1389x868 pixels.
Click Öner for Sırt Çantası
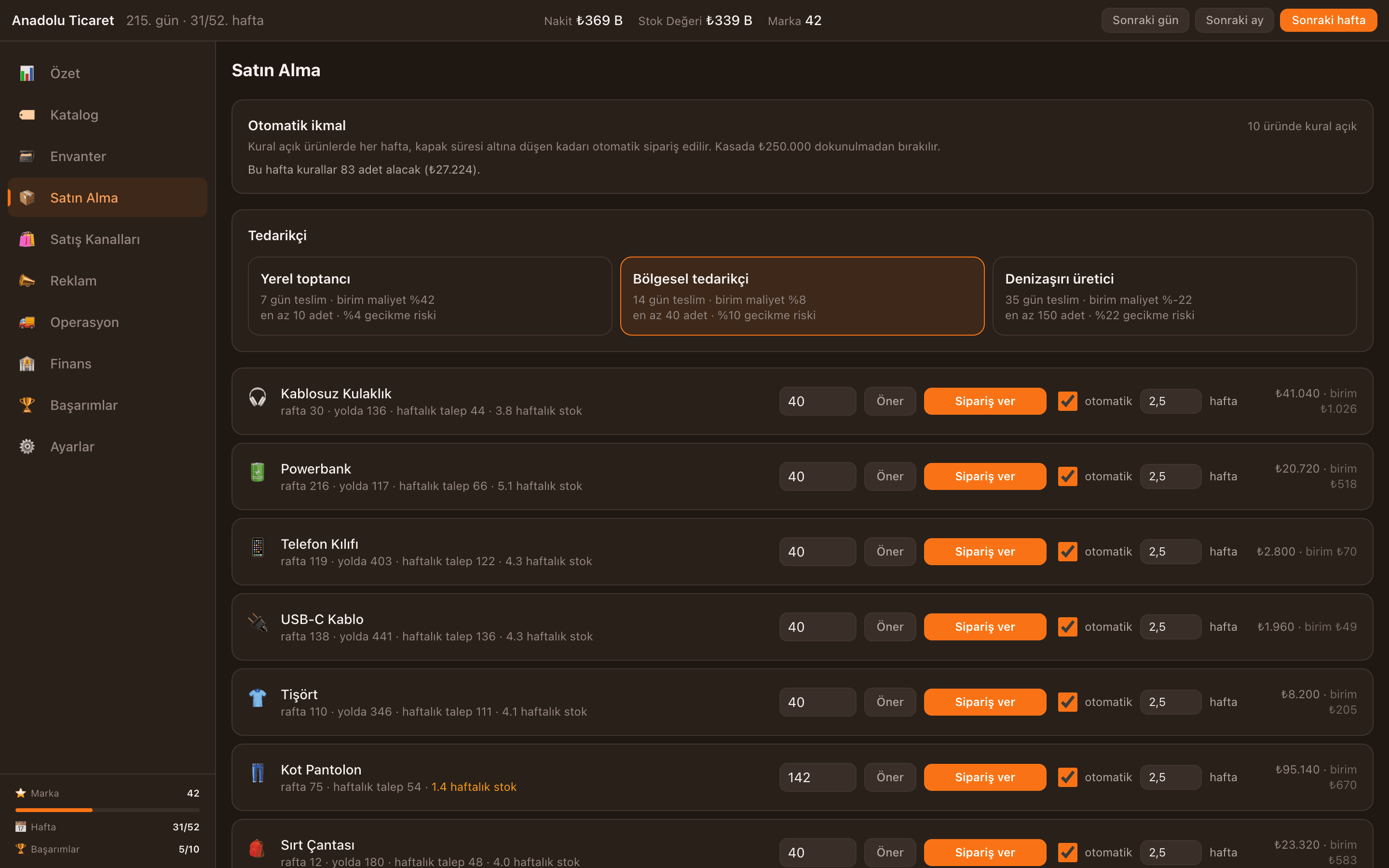890,853
